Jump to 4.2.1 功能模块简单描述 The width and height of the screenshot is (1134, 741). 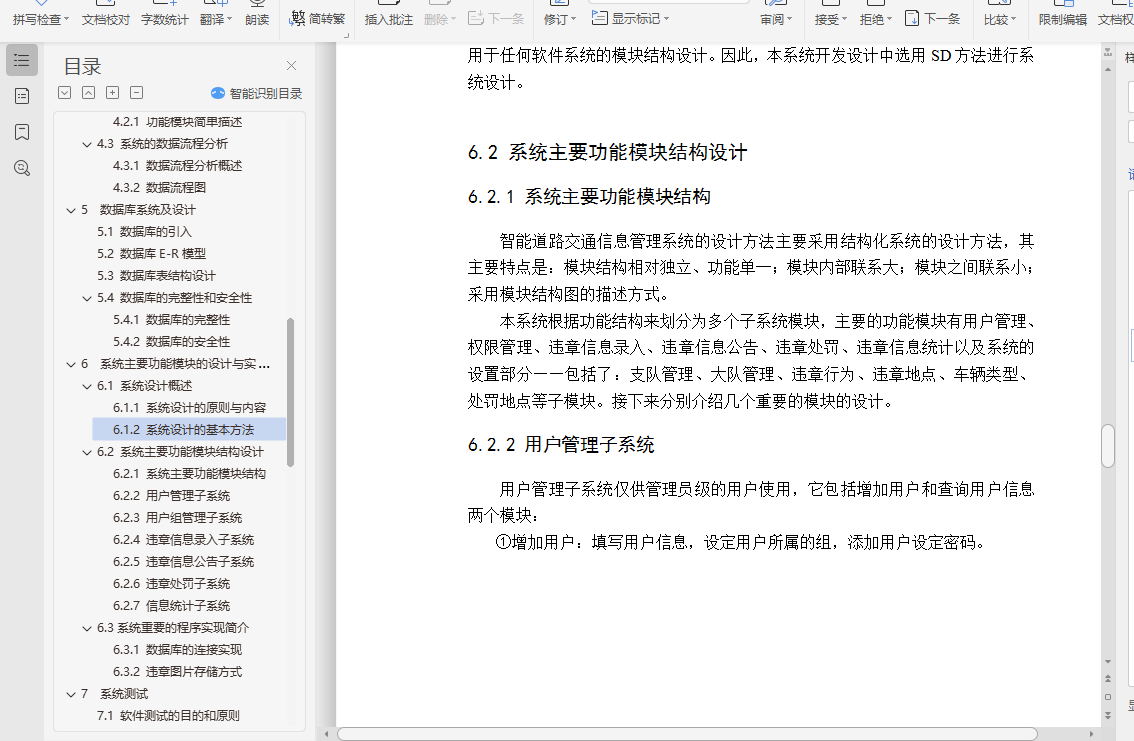coord(177,122)
